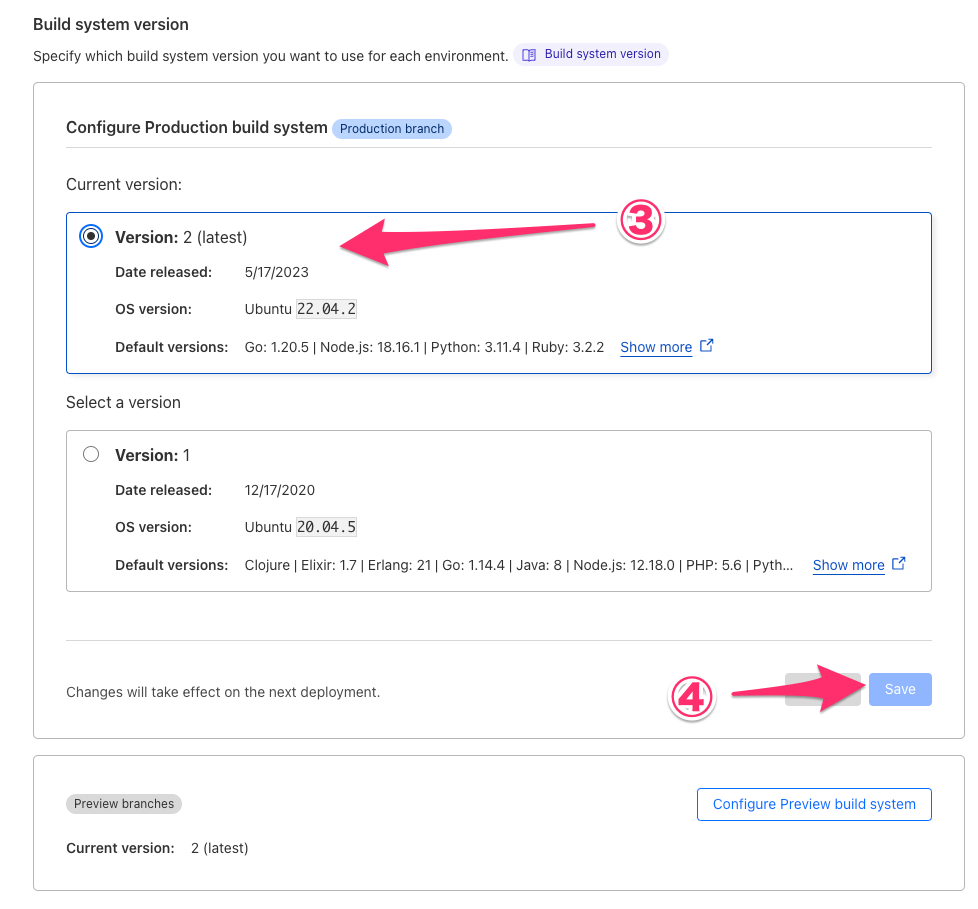Click the Preview 'Current version: 2 (latest)' text
Screen dimensions: 978x909
pos(157,848)
